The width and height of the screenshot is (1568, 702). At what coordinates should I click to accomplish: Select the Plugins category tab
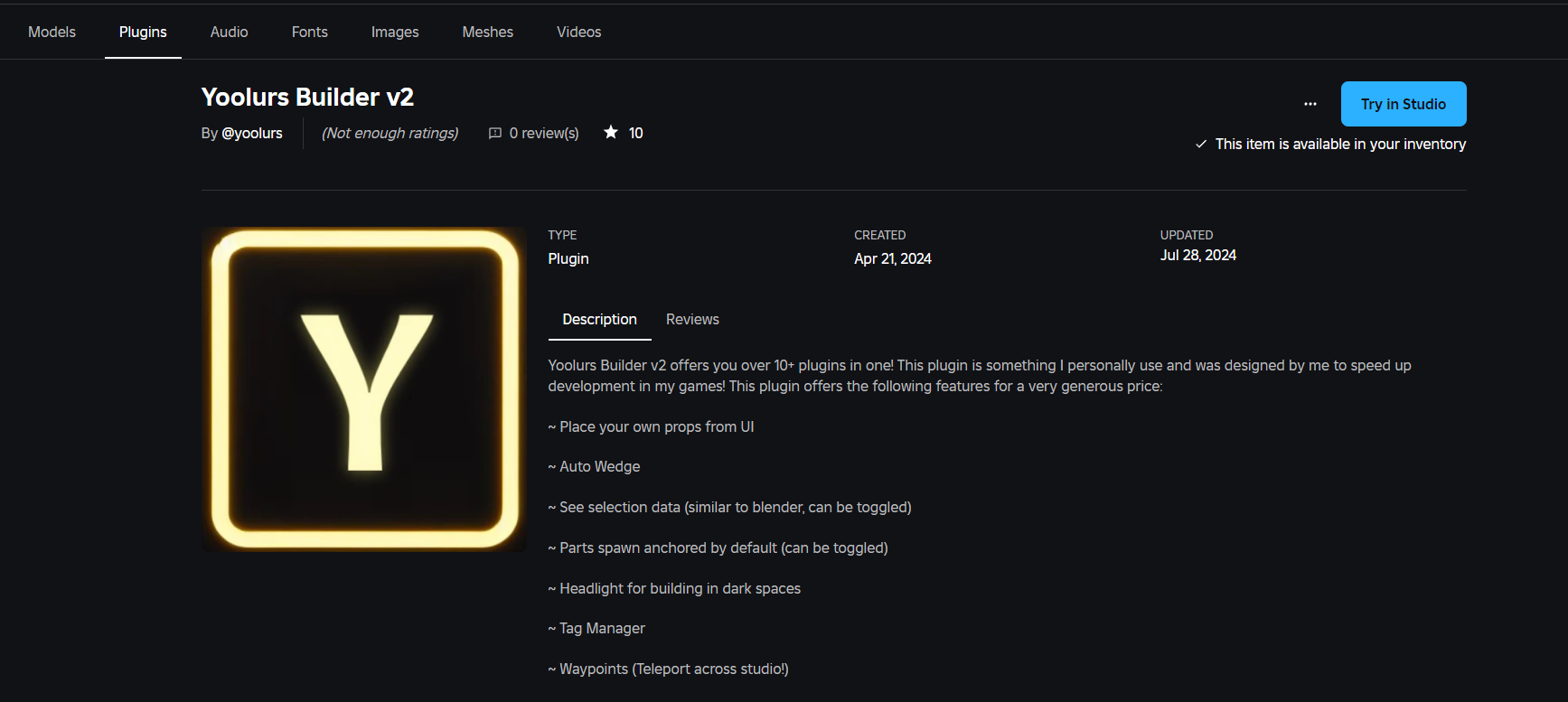point(143,32)
